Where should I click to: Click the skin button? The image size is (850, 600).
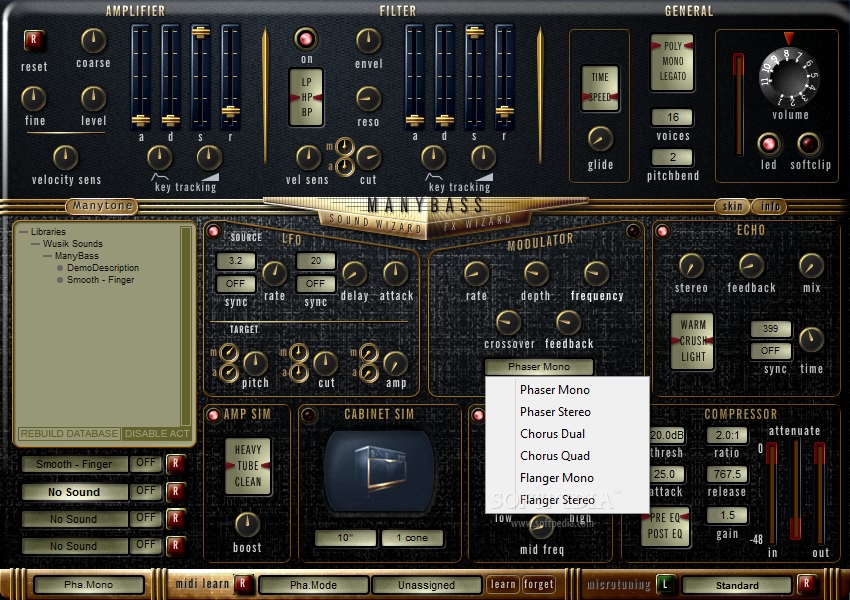click(732, 206)
